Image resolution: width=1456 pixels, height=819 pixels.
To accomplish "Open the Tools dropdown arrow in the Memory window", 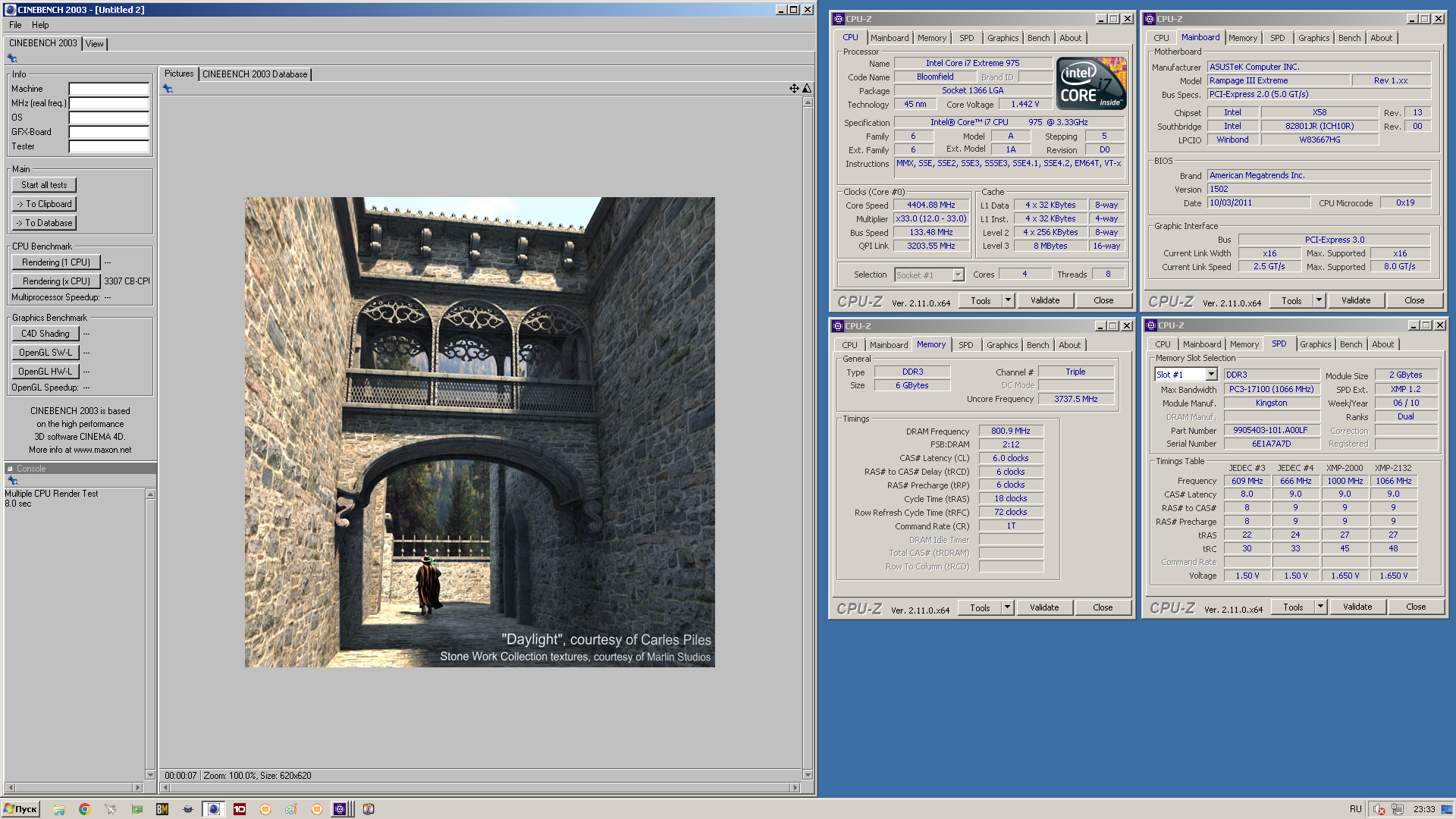I will pyautogui.click(x=1007, y=607).
